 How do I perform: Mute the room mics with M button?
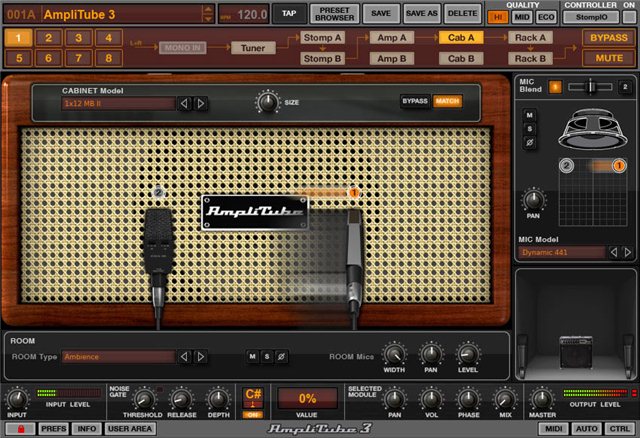[x=253, y=357]
